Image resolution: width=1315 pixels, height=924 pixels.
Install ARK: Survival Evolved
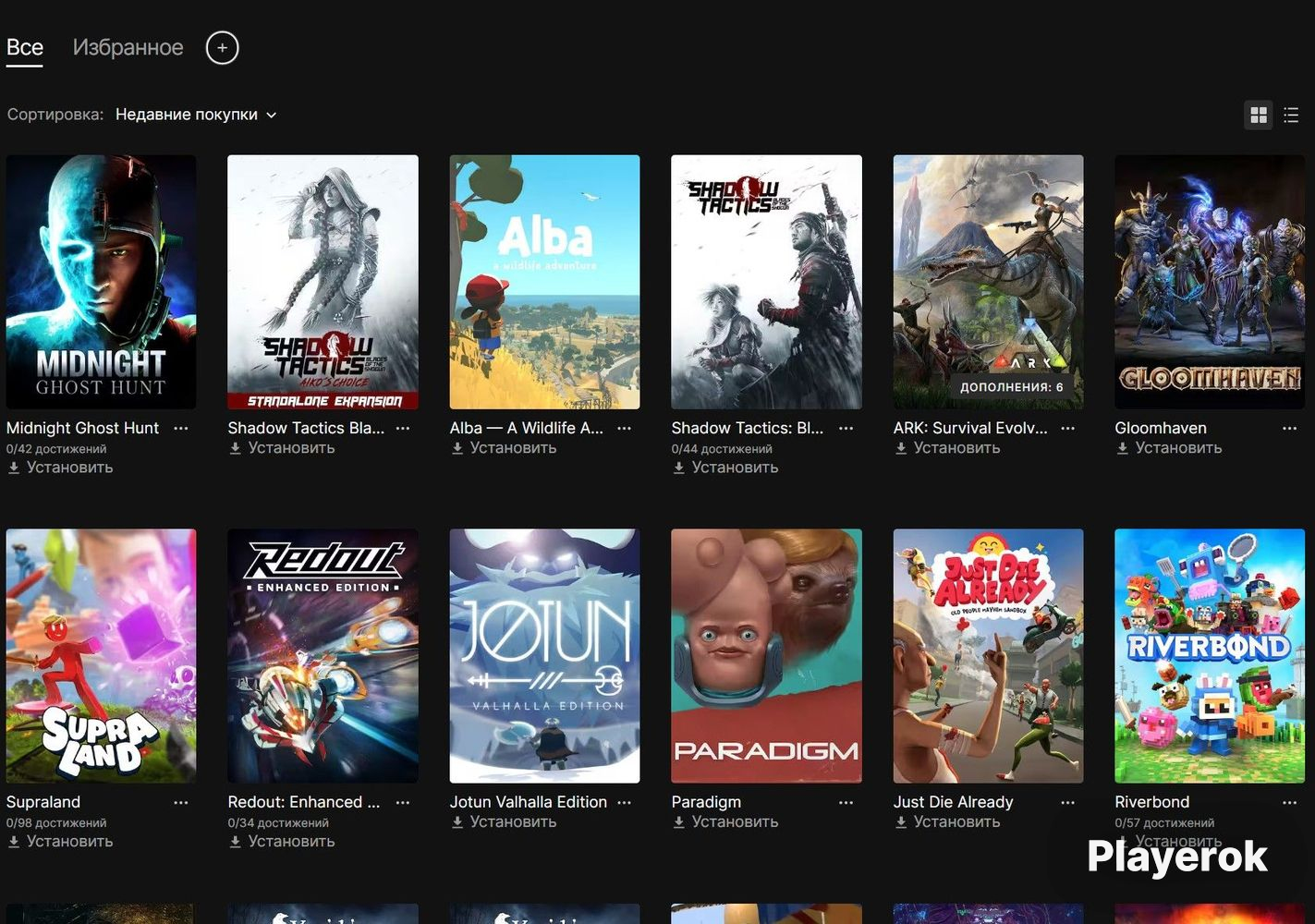point(947,448)
